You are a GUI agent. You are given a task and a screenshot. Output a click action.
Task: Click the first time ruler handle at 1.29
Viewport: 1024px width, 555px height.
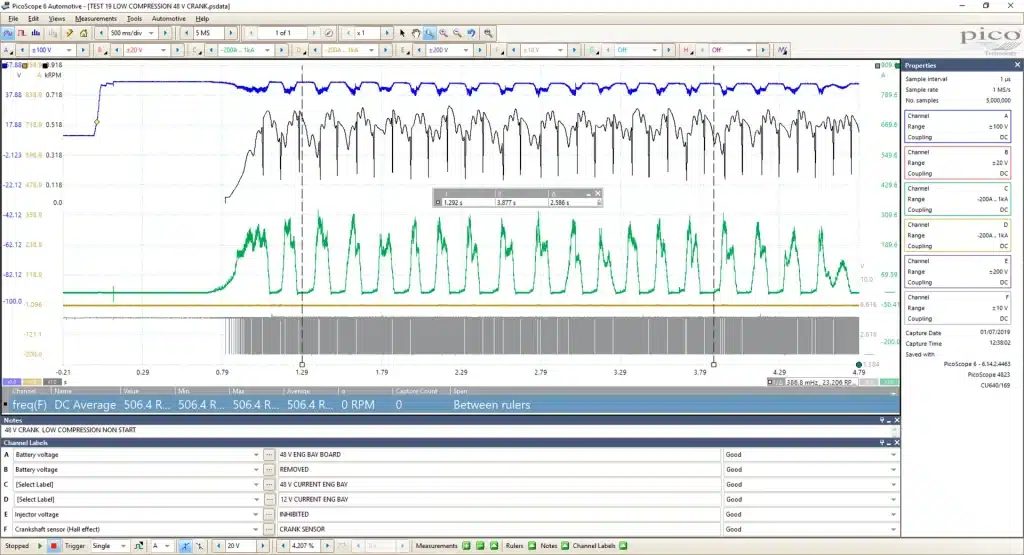[302, 364]
